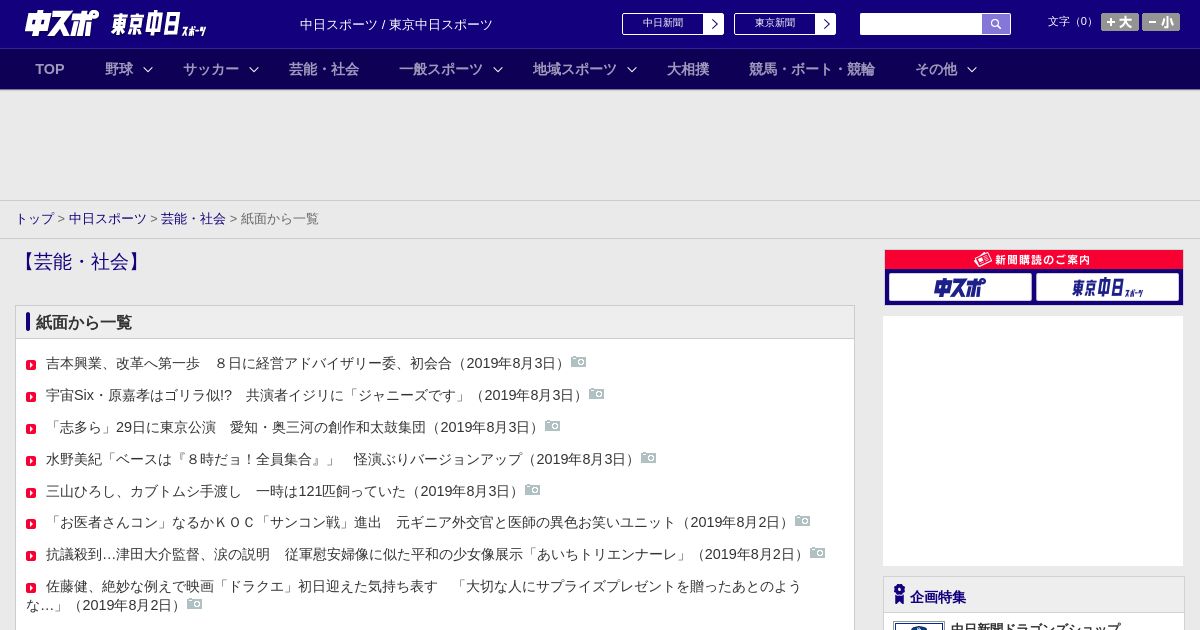Open the 東京新聞 link button

[x=774, y=24]
